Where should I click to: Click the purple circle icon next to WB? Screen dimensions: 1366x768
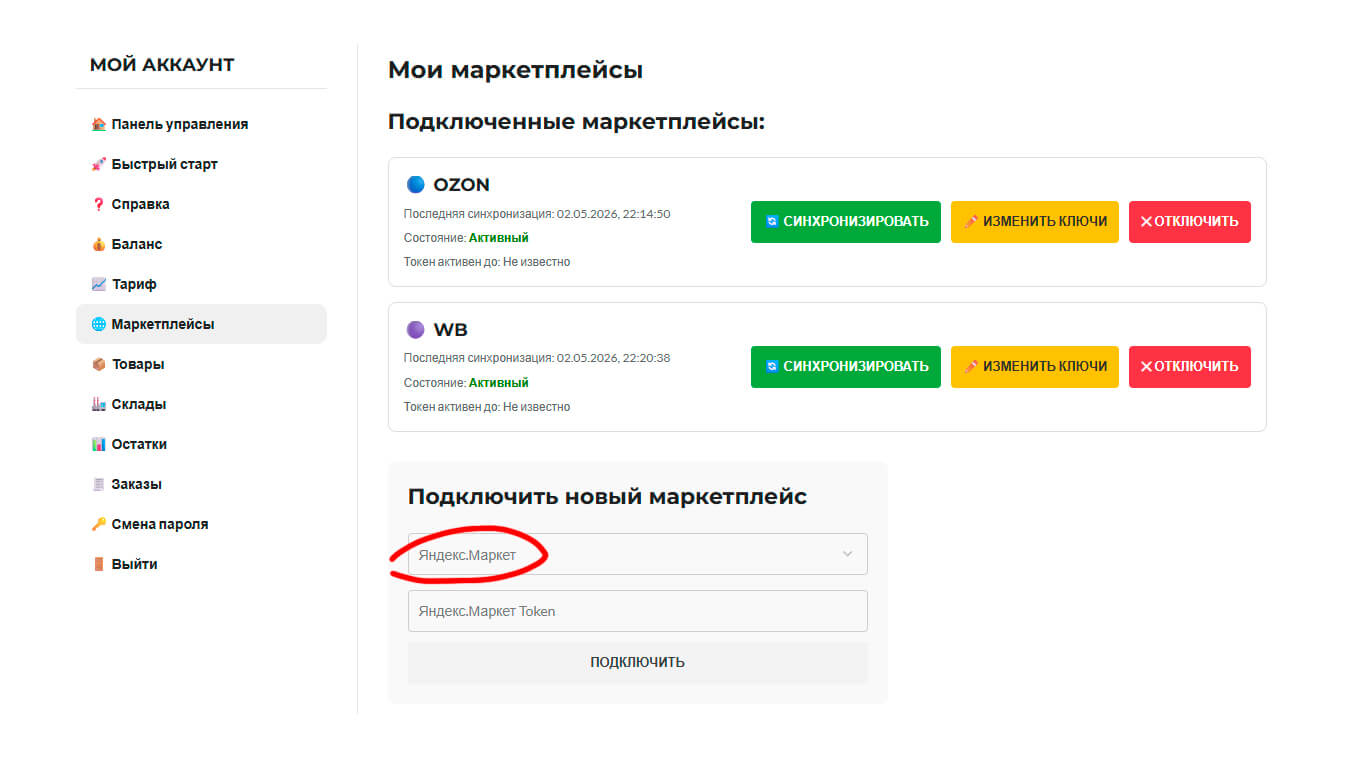(416, 330)
